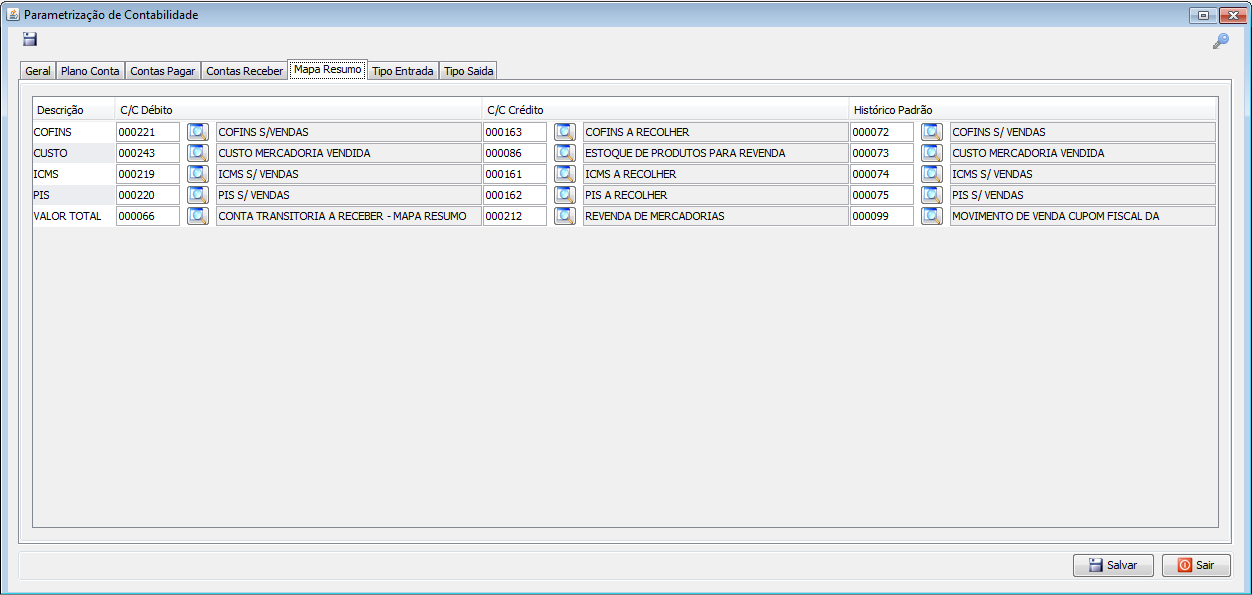Screen dimensions: 1252x595
Task: Click CUSTO credit code field 000086
Action: [x=514, y=153]
